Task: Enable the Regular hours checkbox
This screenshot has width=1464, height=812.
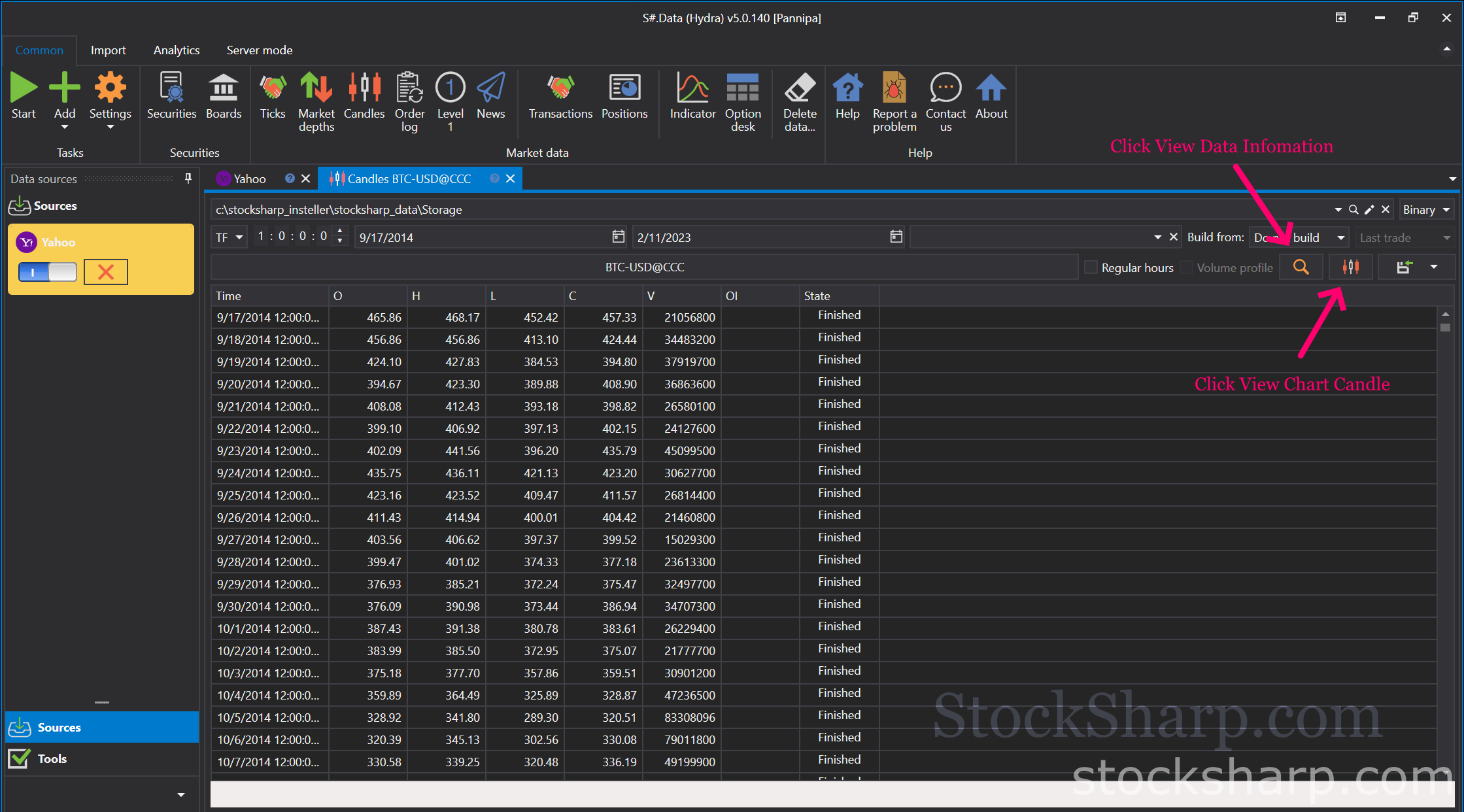Action: (x=1091, y=267)
